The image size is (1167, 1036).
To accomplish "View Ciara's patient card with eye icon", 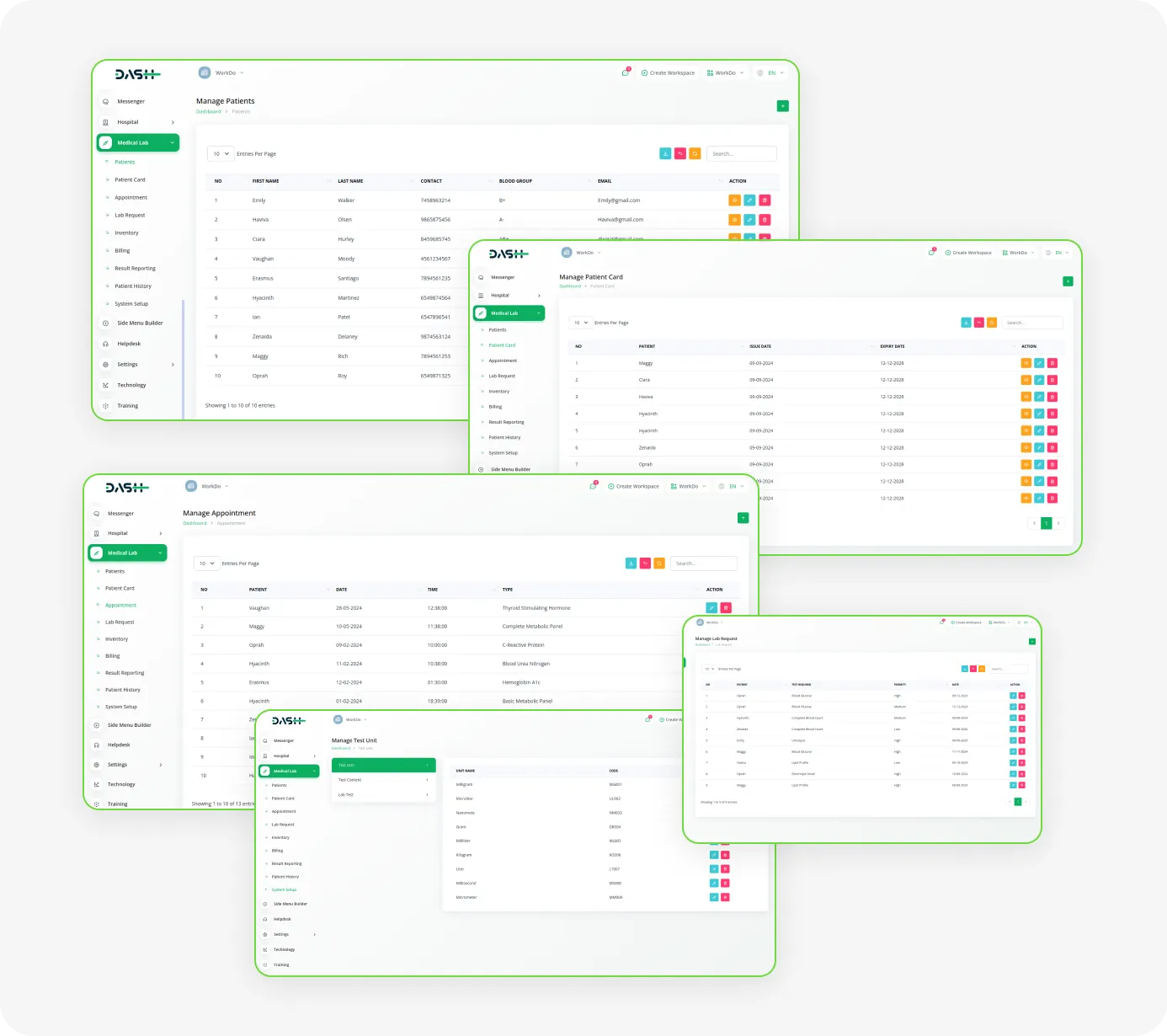I will [1026, 380].
